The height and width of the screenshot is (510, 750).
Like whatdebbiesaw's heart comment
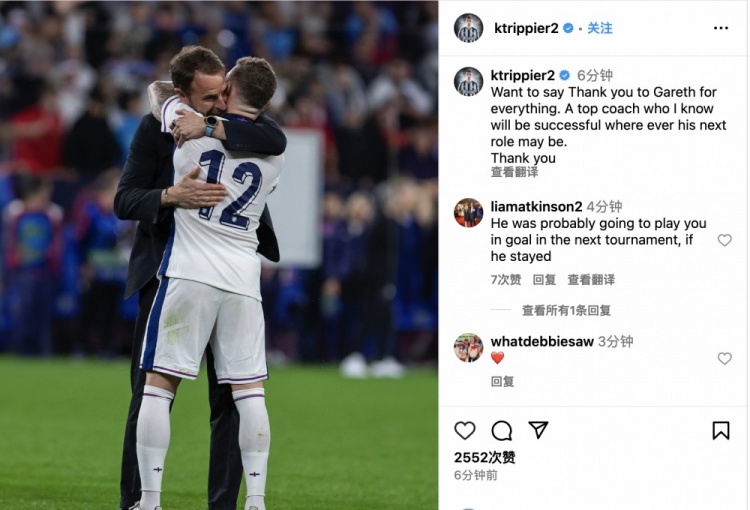tap(725, 358)
